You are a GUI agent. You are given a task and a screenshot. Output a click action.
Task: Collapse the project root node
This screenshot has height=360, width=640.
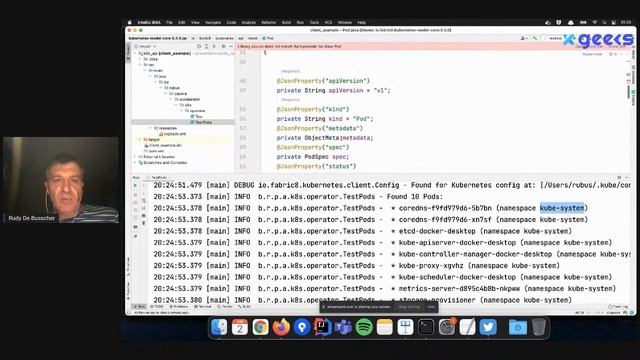pos(135,53)
